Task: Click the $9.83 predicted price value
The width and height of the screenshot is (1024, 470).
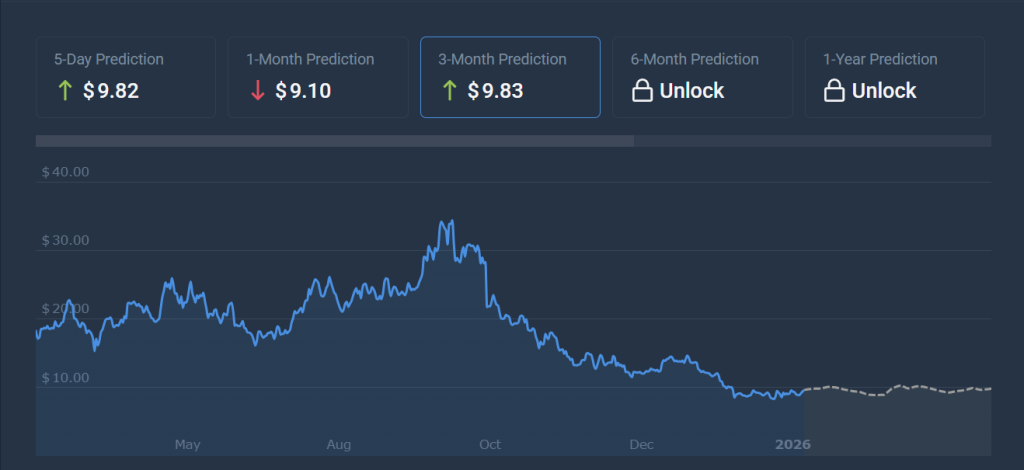Action: click(495, 91)
